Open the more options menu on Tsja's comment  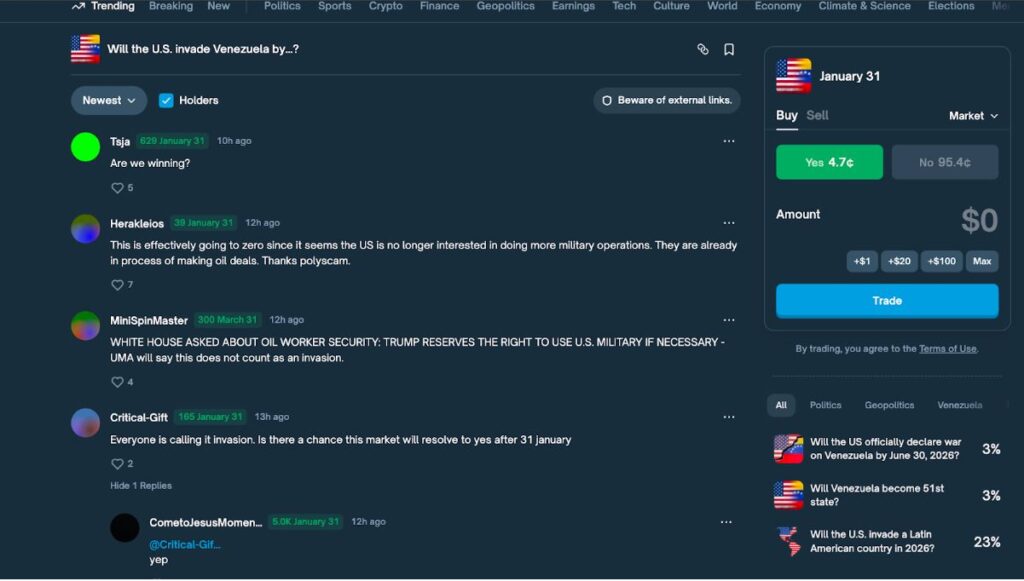coord(729,141)
